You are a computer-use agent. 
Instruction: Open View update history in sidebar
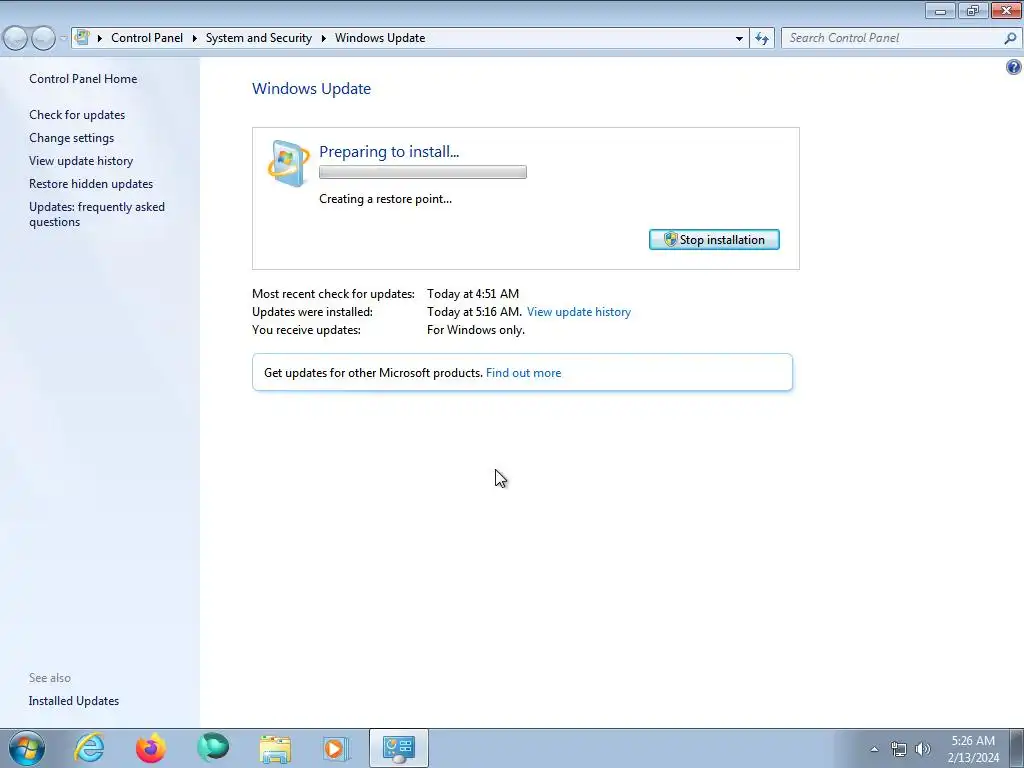click(81, 161)
